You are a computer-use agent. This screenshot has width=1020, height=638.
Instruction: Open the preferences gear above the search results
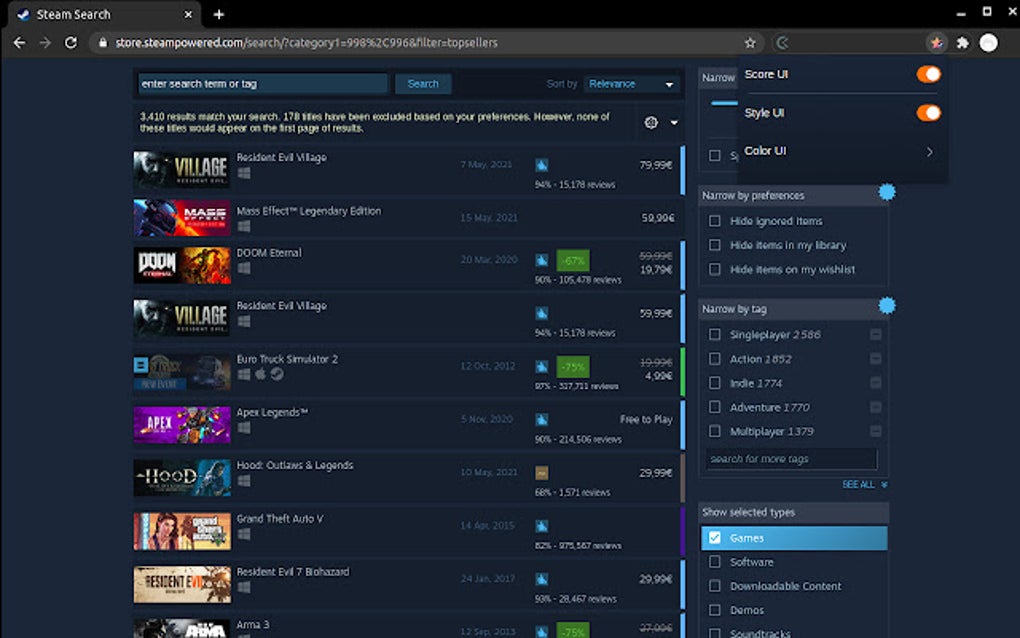tap(650, 122)
